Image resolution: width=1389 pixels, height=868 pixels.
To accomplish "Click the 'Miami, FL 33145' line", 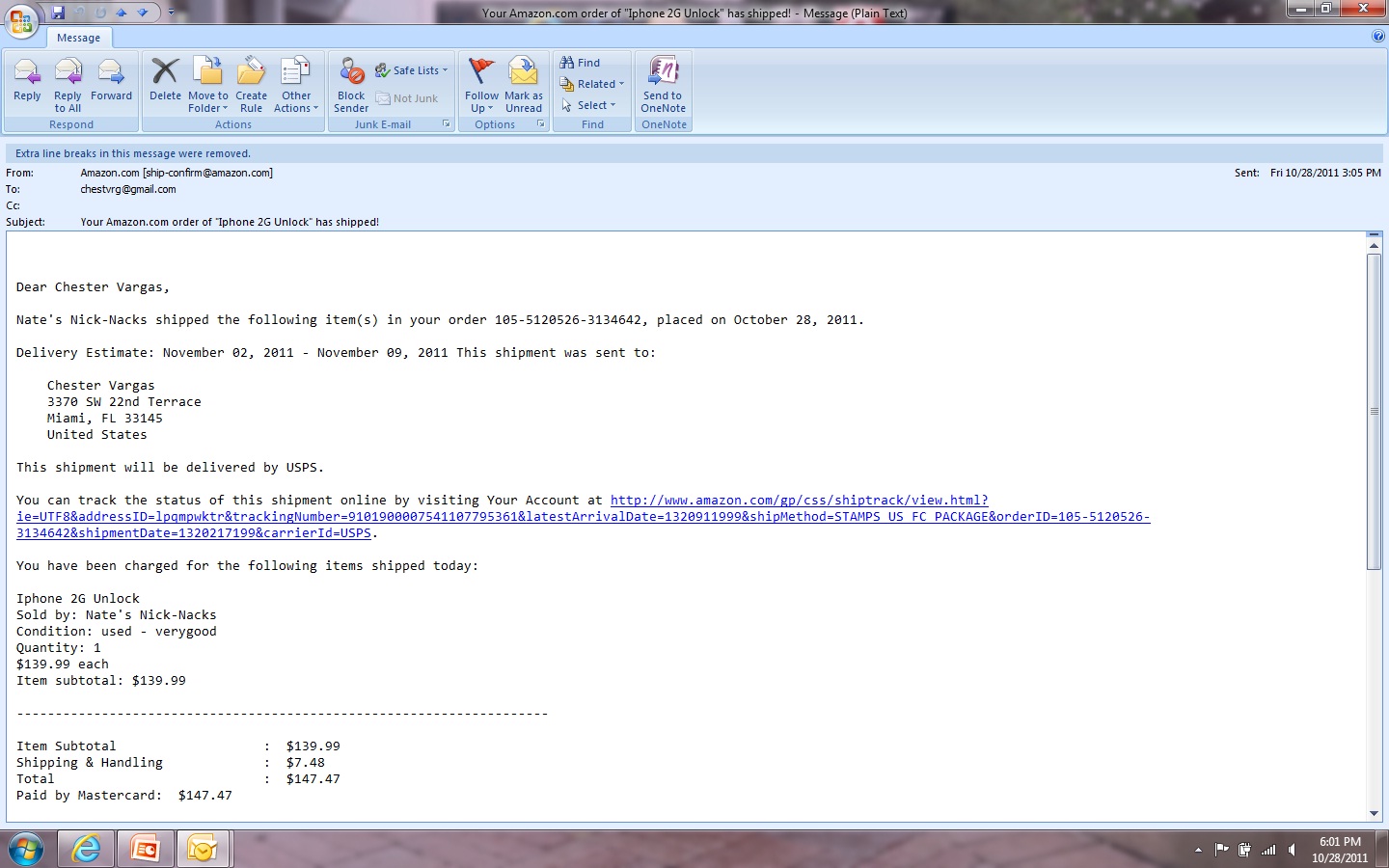I will [x=105, y=419].
